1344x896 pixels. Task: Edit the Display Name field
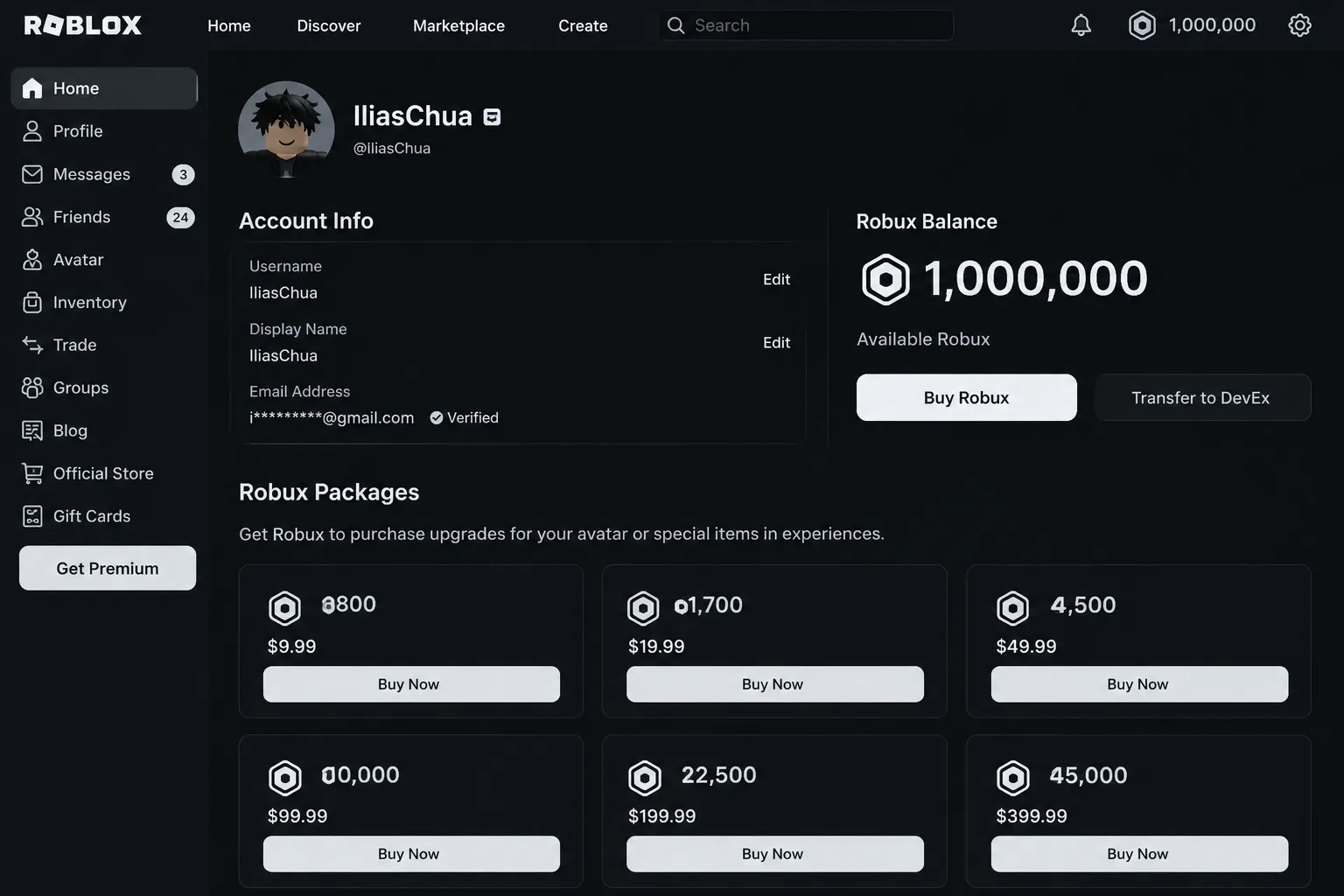776,342
